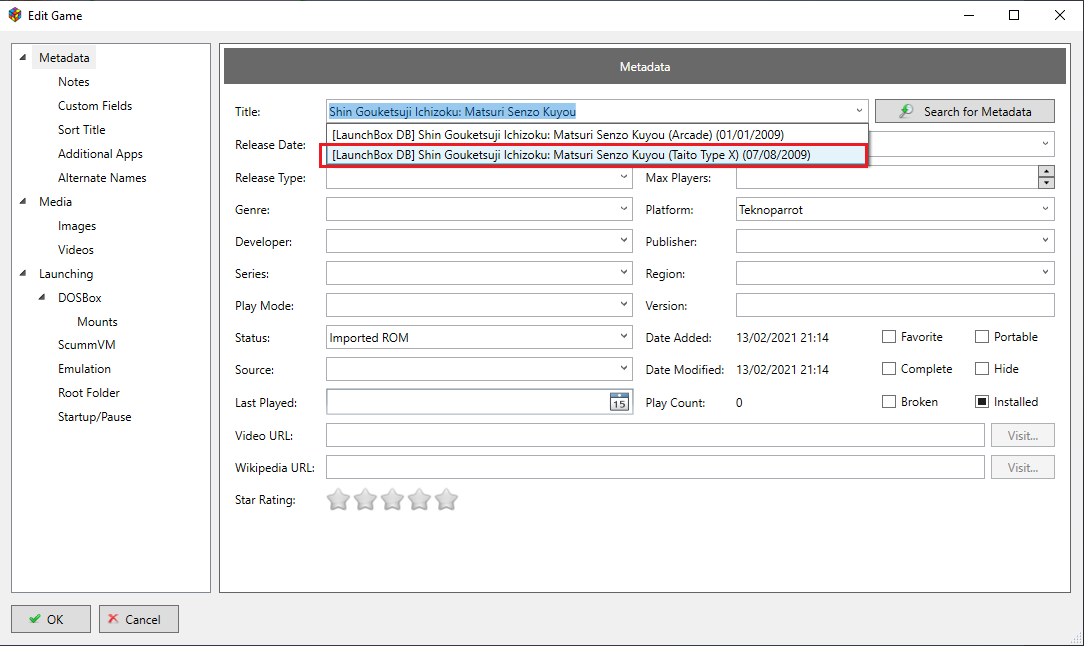The width and height of the screenshot is (1085, 646).
Task: Click the Search for Metadata button
Action: [965, 111]
